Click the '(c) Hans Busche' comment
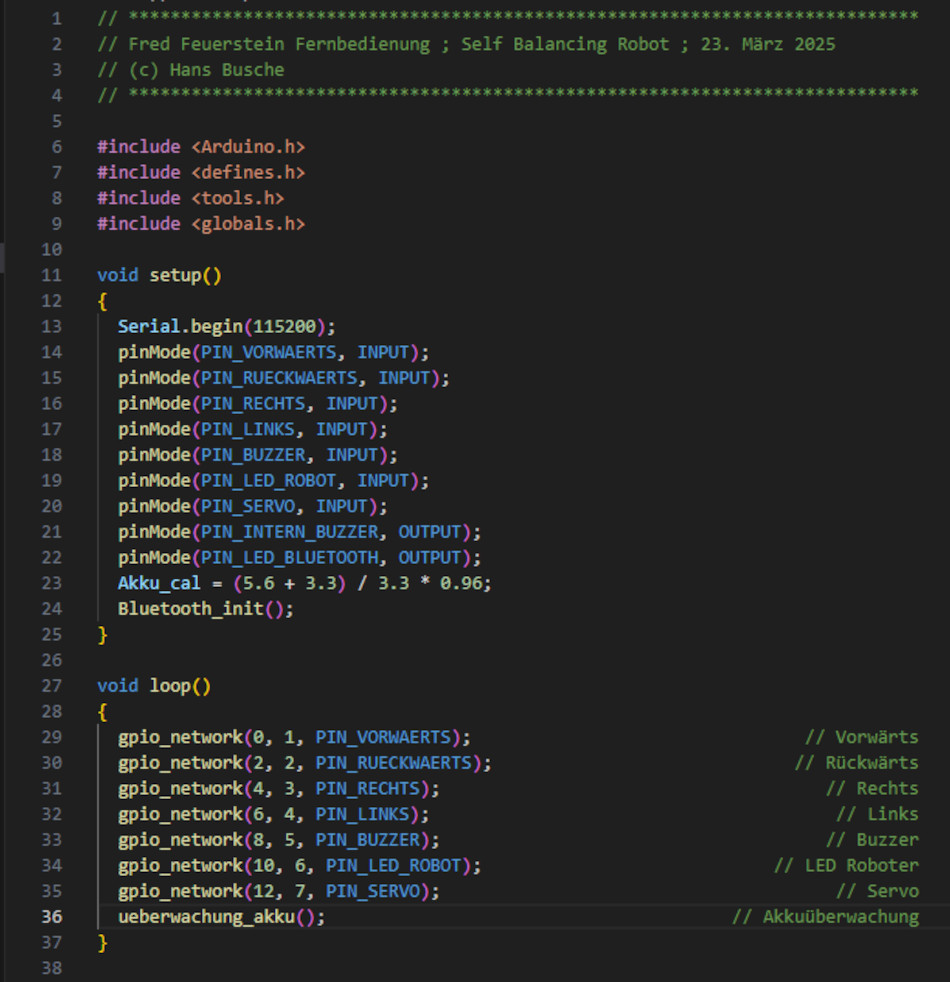Viewport: 950px width, 982px height. (x=190, y=70)
